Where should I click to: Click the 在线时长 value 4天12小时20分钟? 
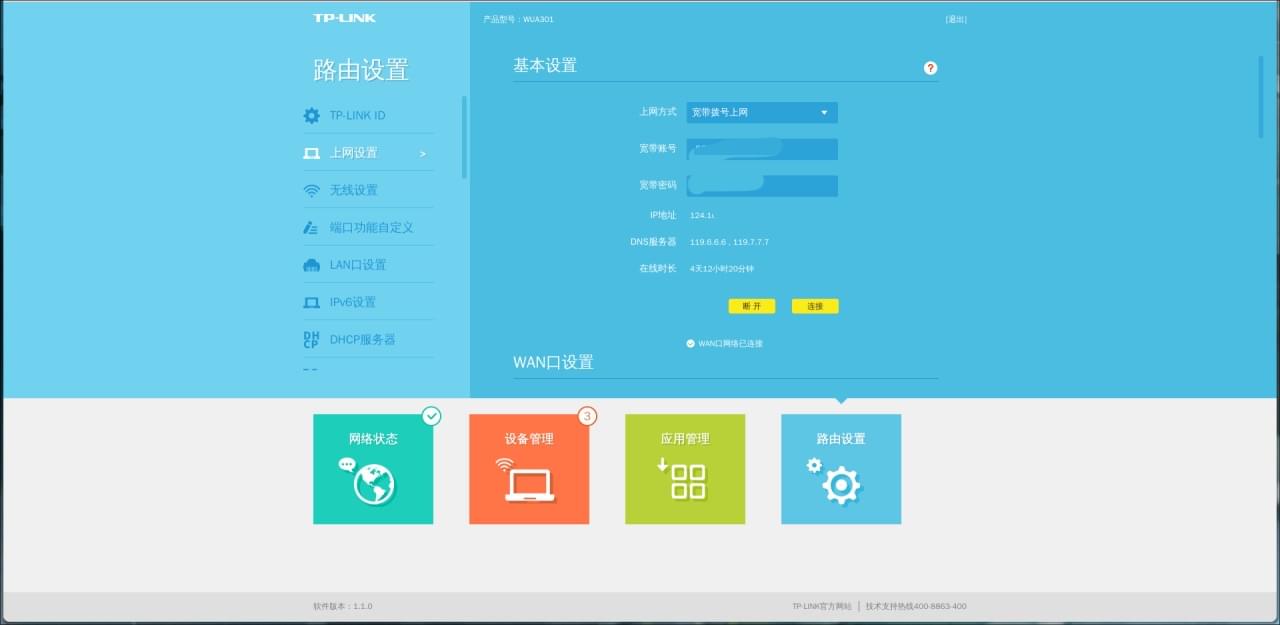coord(723,269)
